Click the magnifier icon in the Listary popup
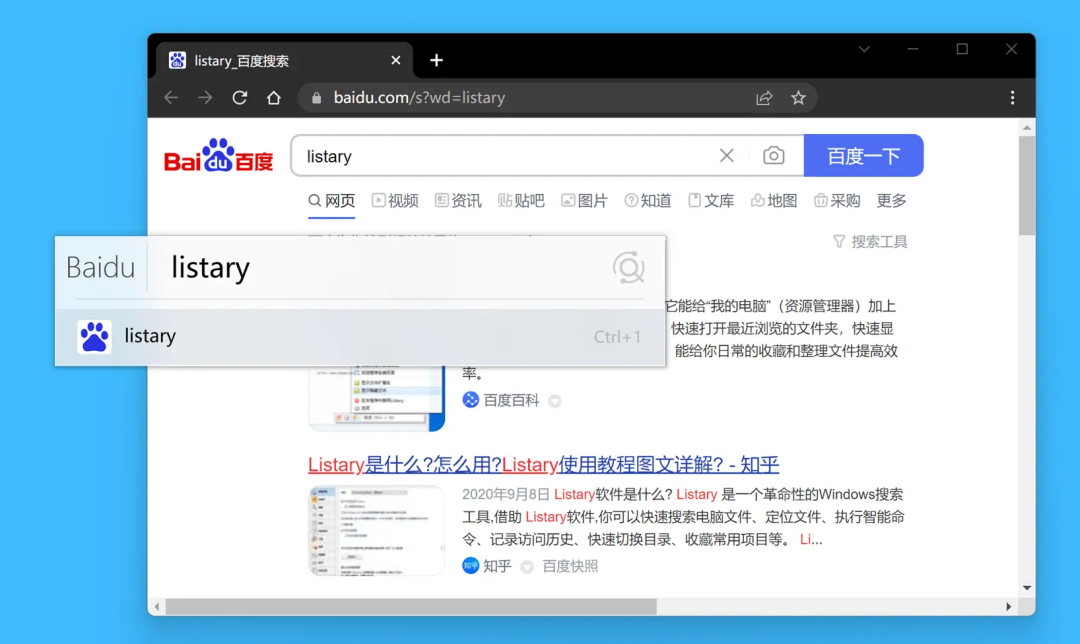This screenshot has width=1080, height=644. 629,268
